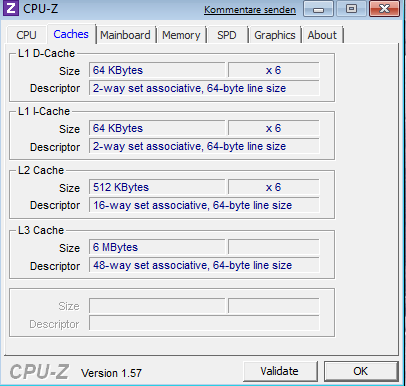406x386 pixels.
Task: Click the L3 Cache size field 6 MBytes
Action: (x=157, y=247)
